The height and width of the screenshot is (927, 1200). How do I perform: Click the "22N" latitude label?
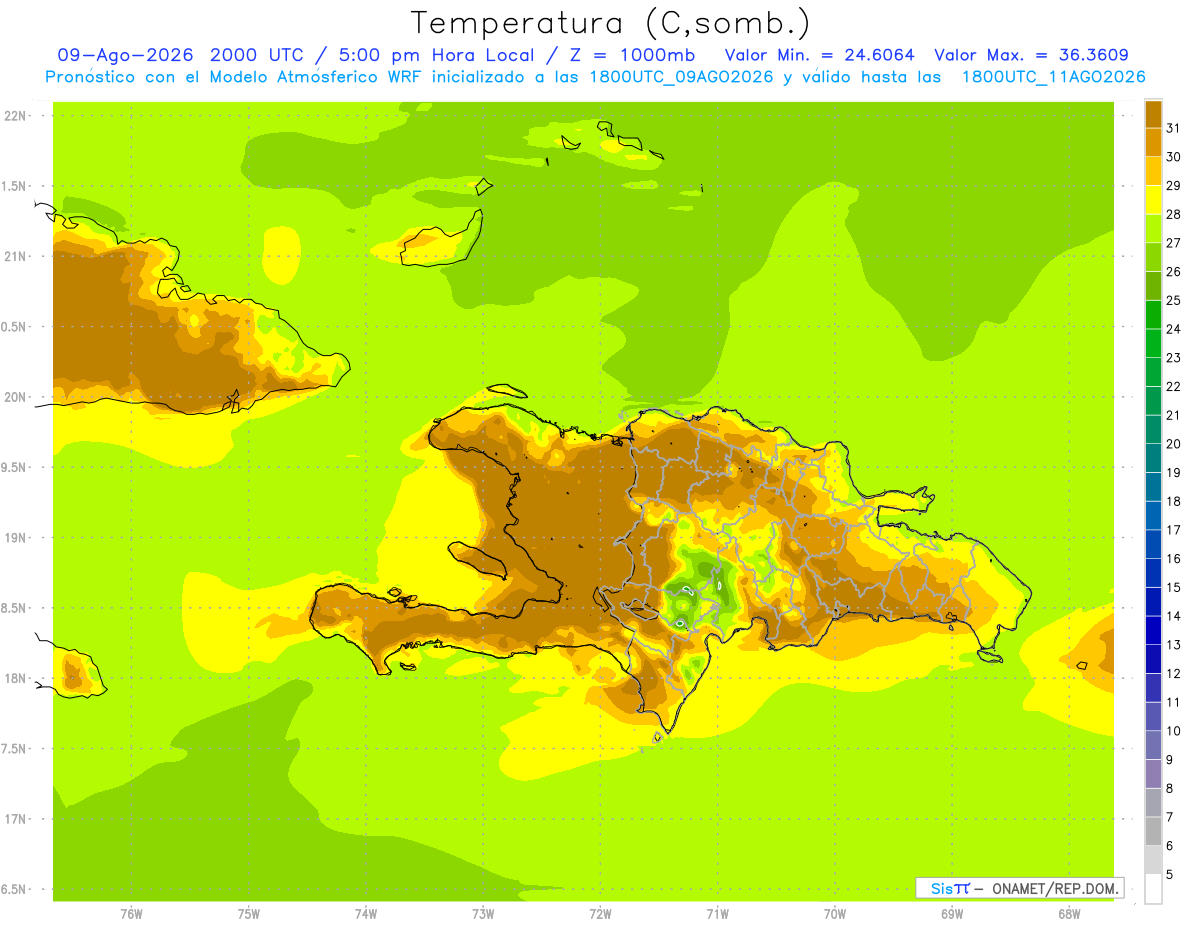(14, 115)
